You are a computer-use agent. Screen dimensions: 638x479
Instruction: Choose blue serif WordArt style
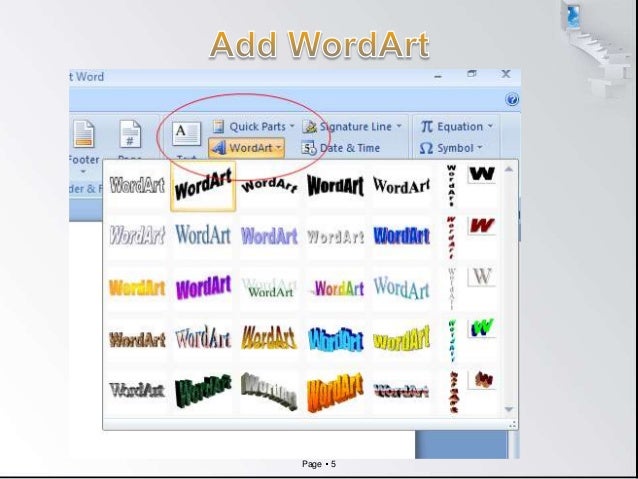(x=203, y=236)
